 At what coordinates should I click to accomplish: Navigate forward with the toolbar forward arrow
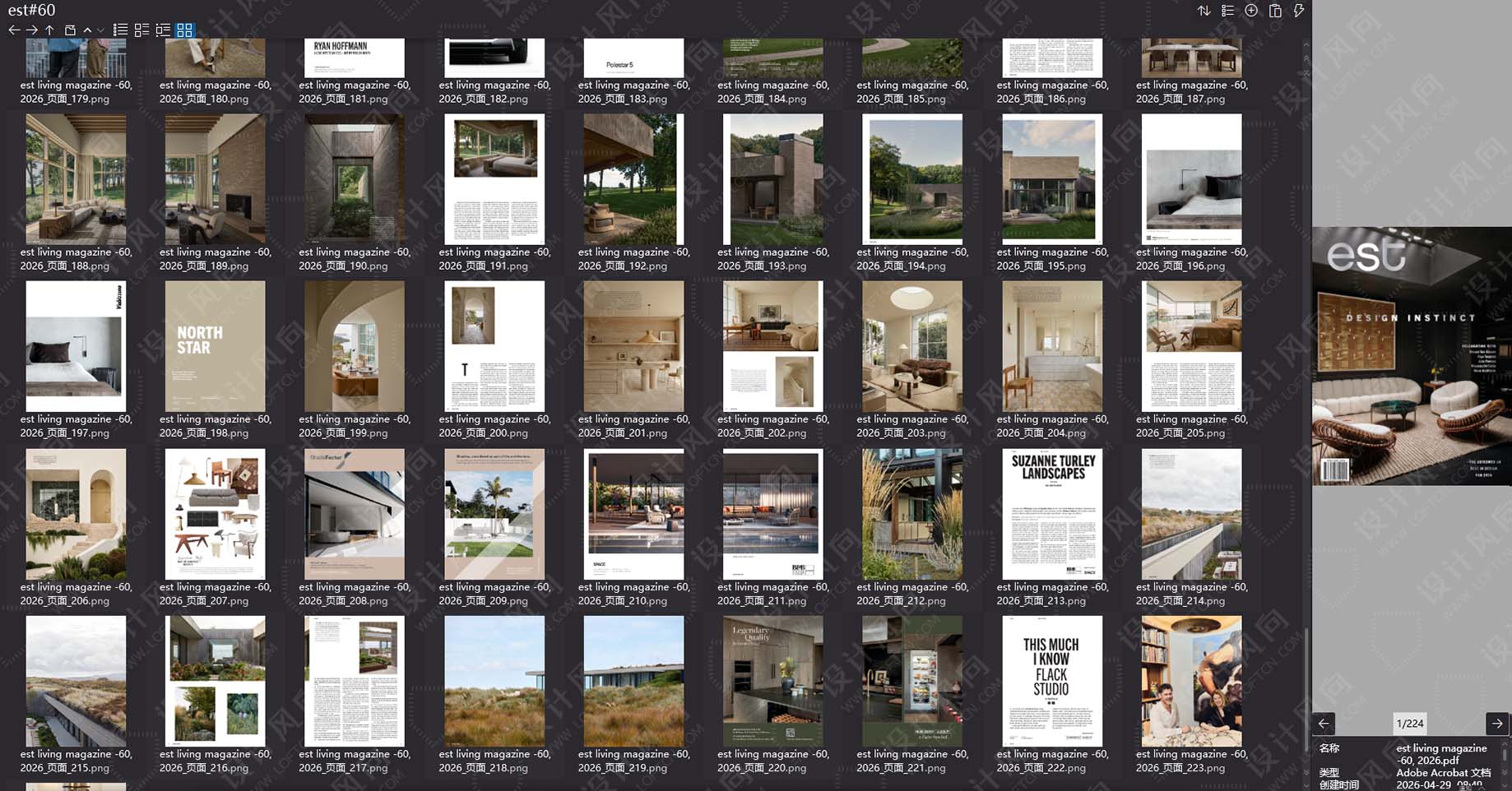(x=32, y=30)
